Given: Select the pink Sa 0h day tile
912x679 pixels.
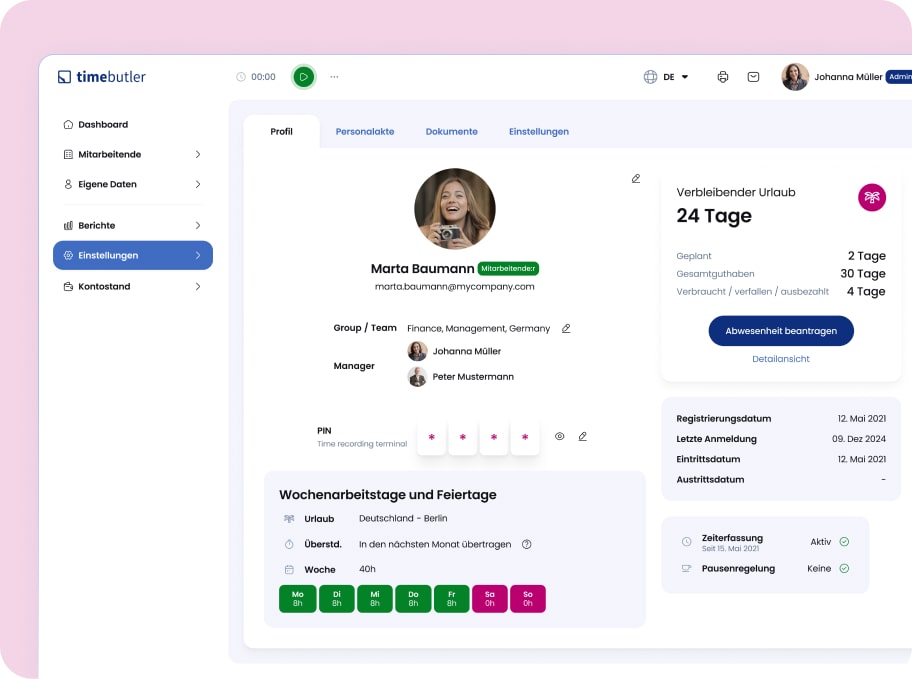Looking at the screenshot, I should point(490,599).
